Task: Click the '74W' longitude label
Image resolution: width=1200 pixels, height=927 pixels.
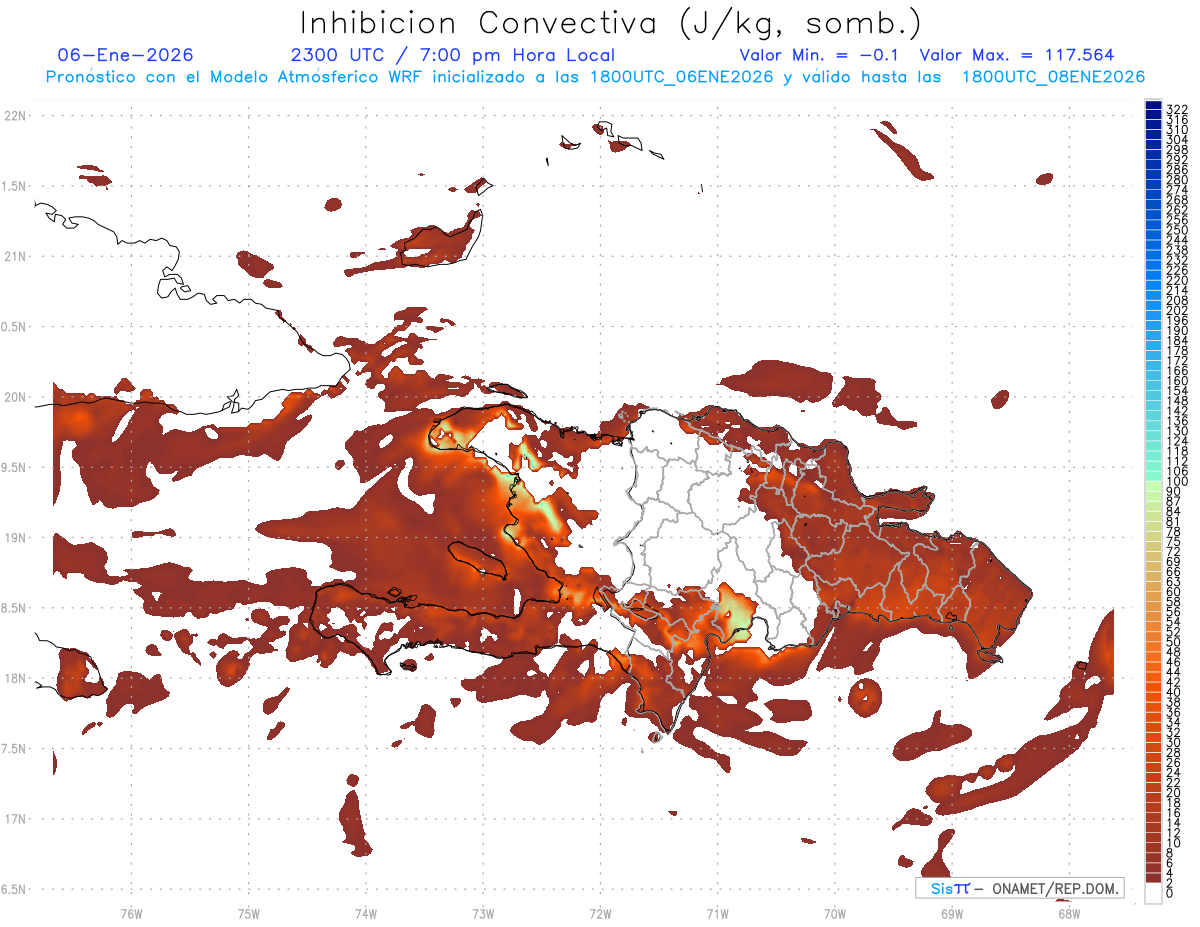Action: click(x=365, y=914)
